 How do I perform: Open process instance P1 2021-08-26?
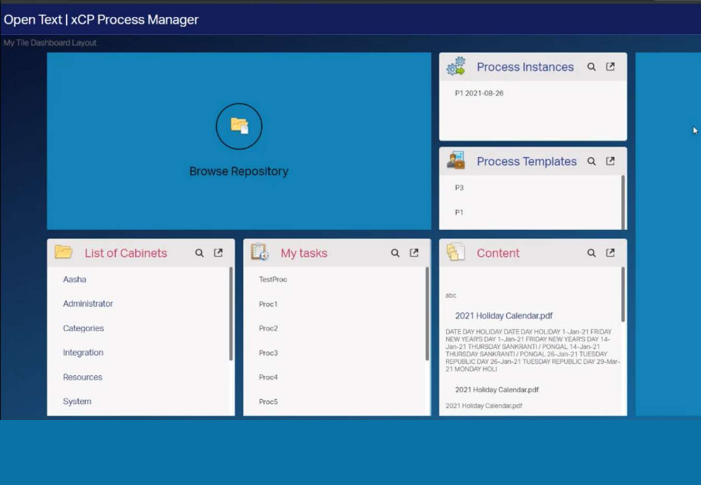click(x=479, y=93)
